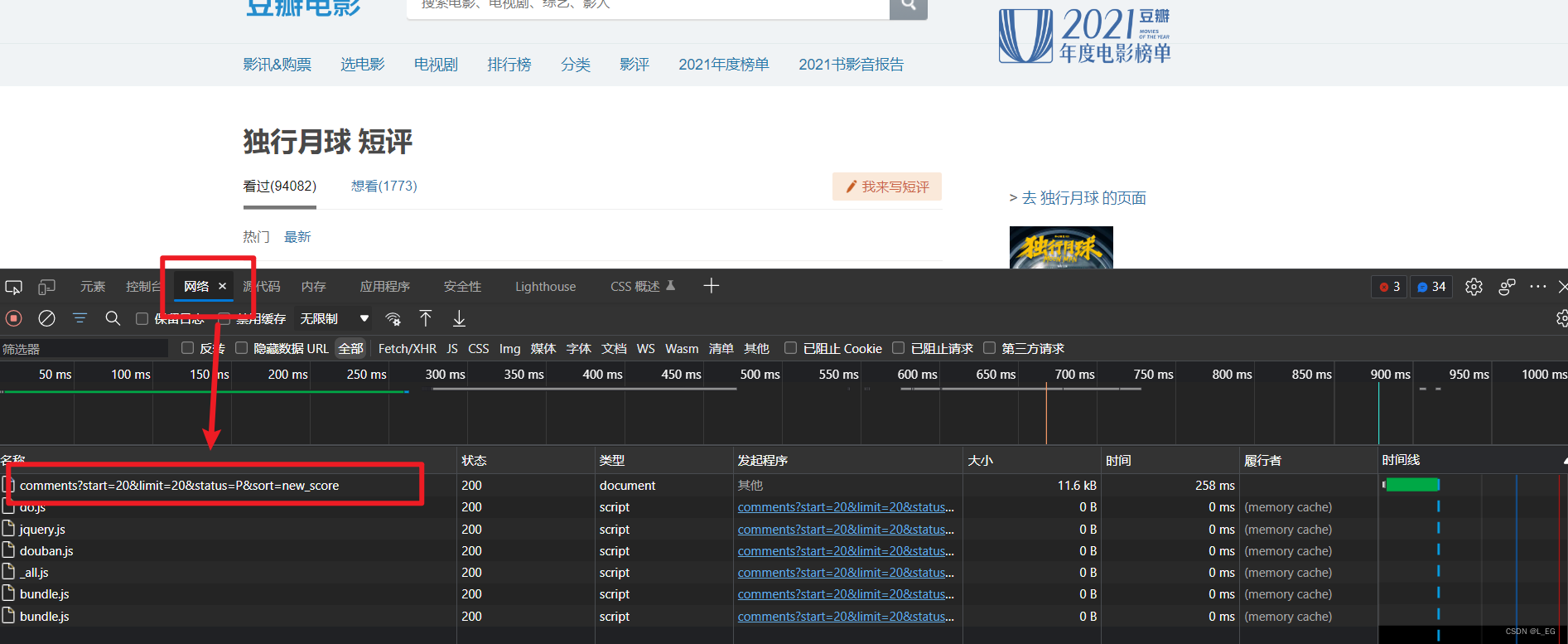Click the green waterfall bar for comments request

click(x=1412, y=485)
